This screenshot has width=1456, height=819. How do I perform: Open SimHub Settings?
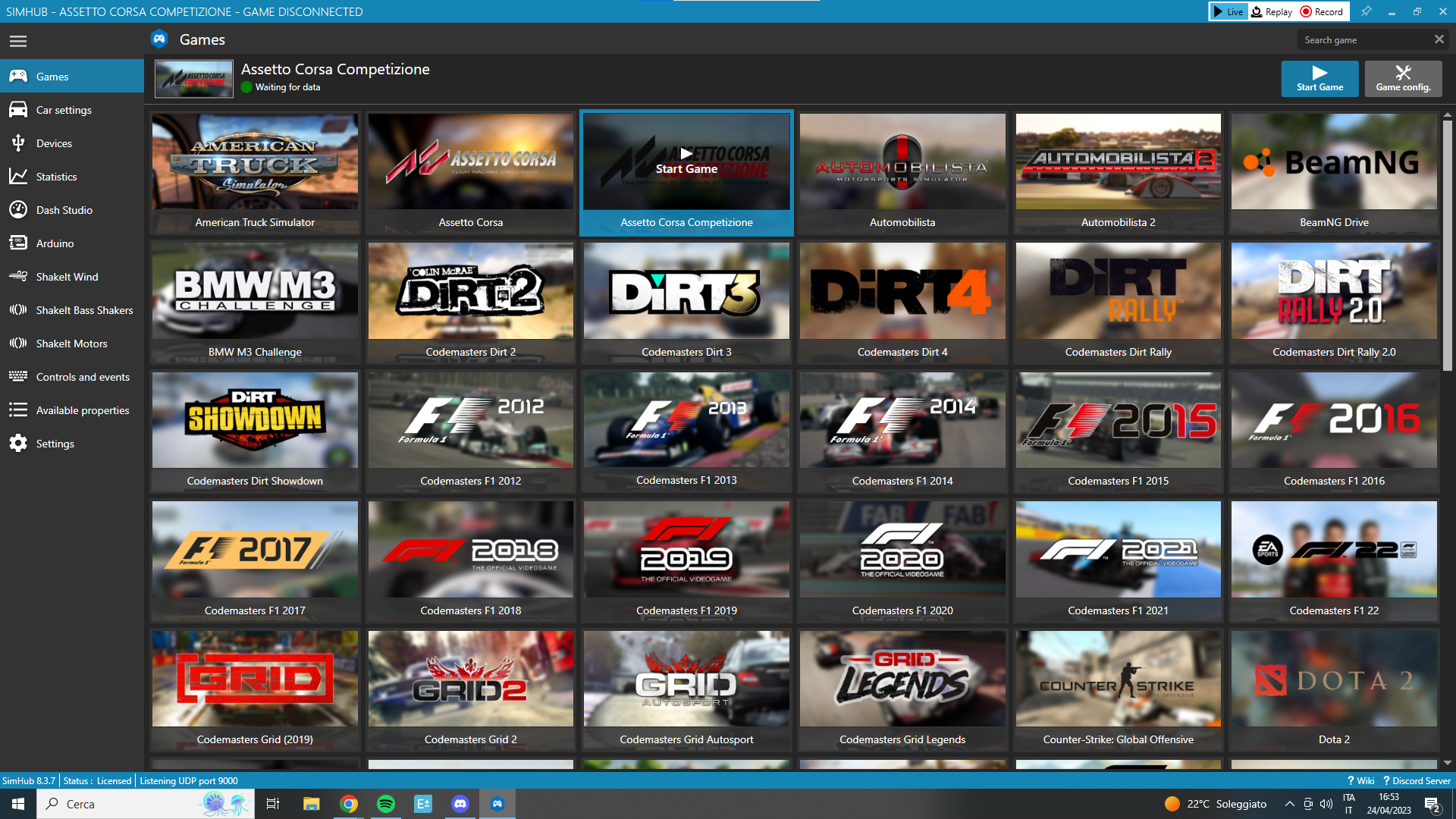(72, 444)
